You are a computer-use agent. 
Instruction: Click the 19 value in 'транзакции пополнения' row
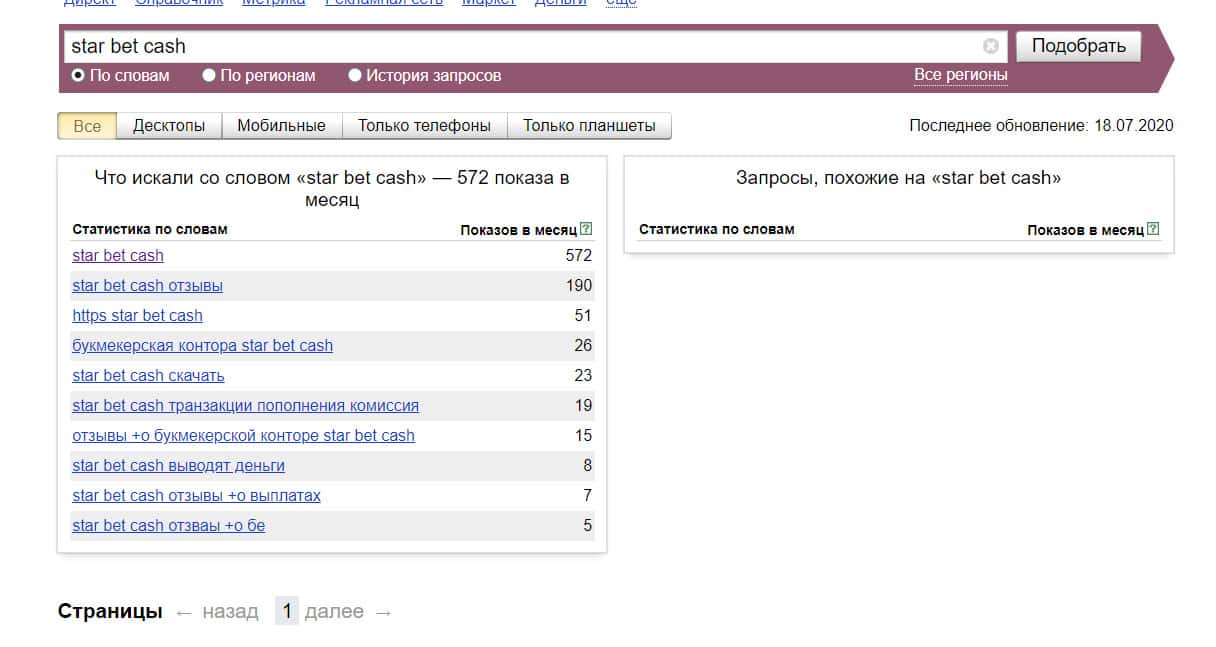click(x=583, y=405)
